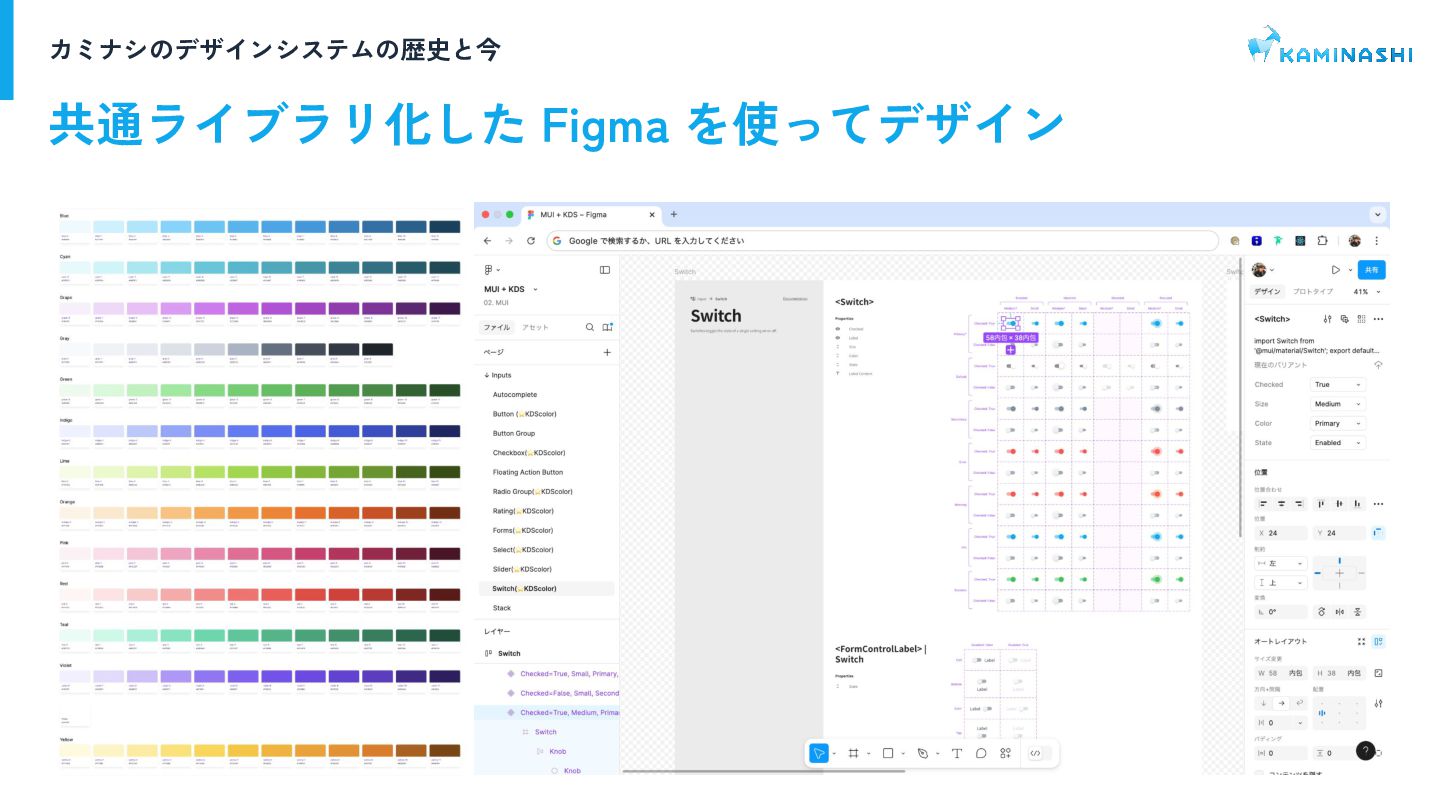Click the rotation 0° field

[x=1281, y=611]
